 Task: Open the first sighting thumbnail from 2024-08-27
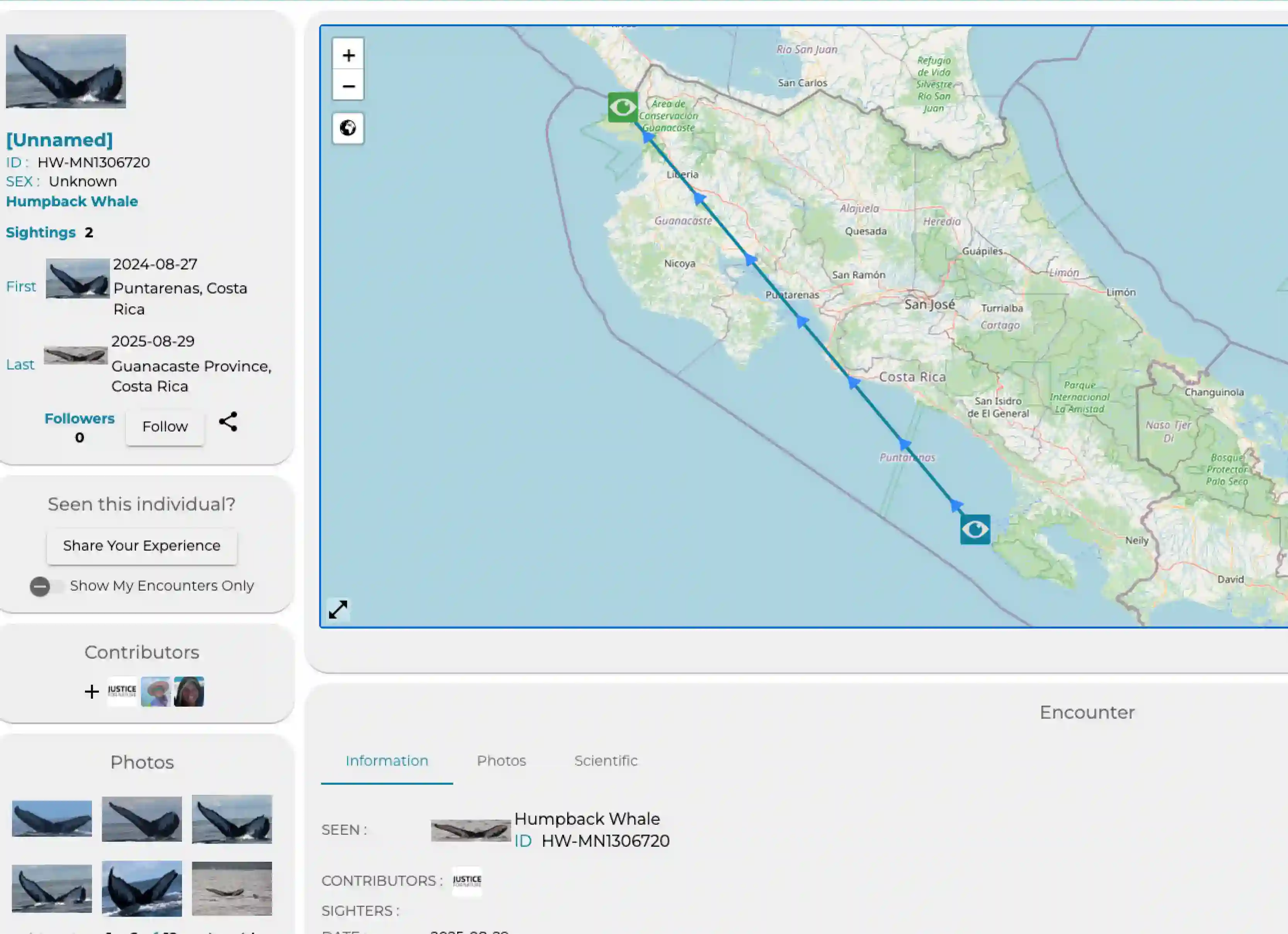point(78,279)
